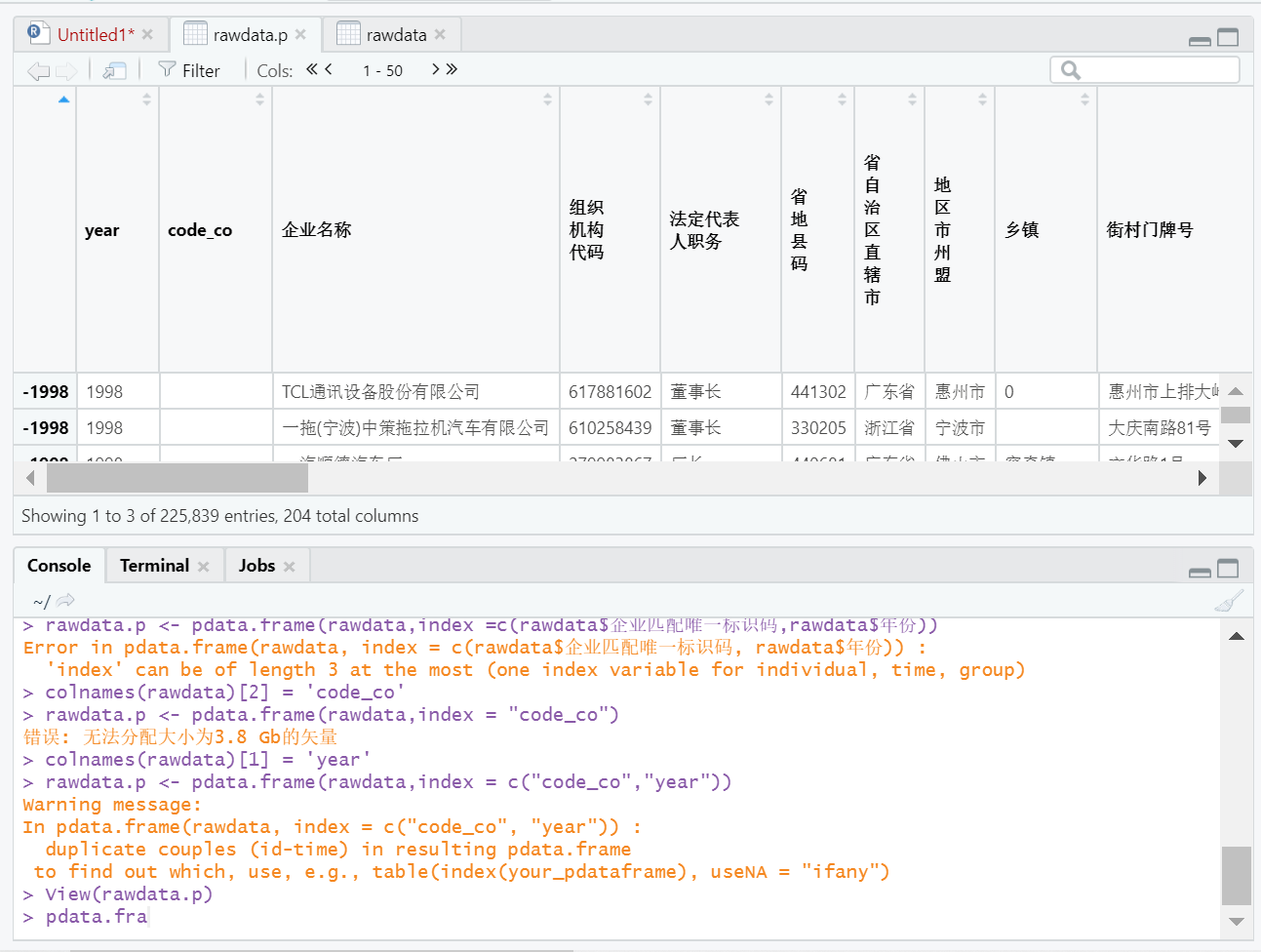The image size is (1261, 952).
Task: View current working directory via arrow icon
Action: pyautogui.click(x=65, y=601)
